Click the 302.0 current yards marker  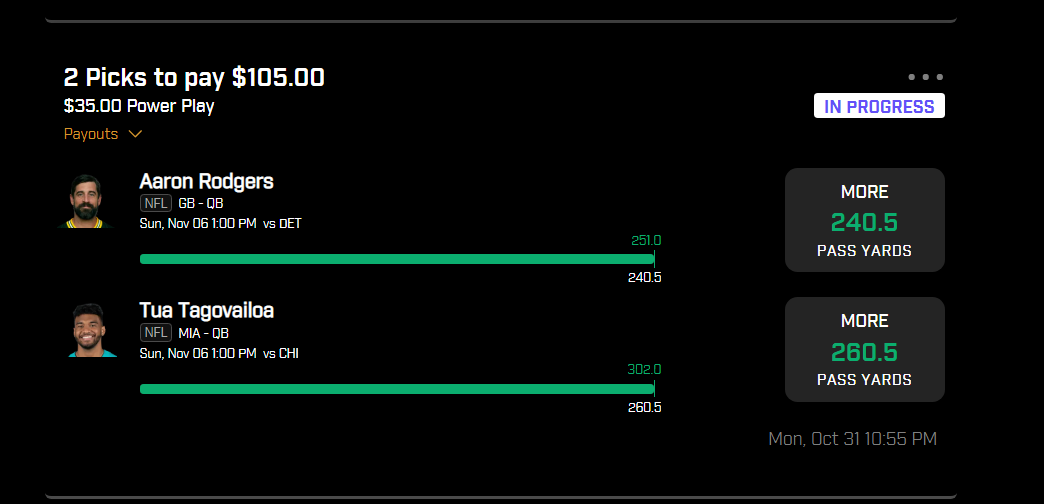[644, 370]
